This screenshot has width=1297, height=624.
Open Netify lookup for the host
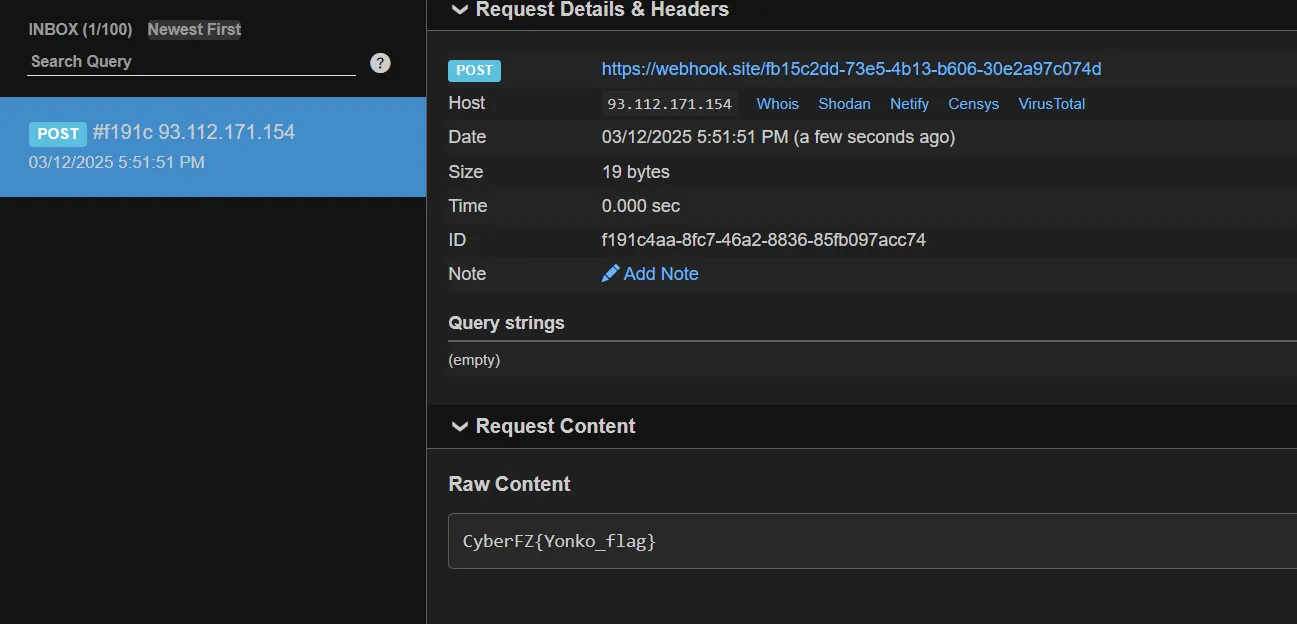tap(909, 104)
